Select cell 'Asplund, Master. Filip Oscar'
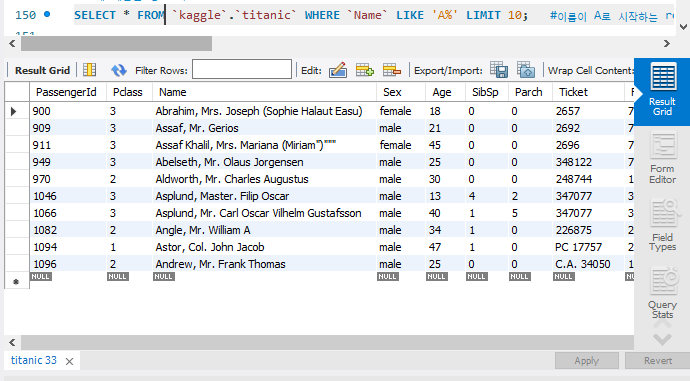This screenshot has width=690, height=381. coord(264,196)
